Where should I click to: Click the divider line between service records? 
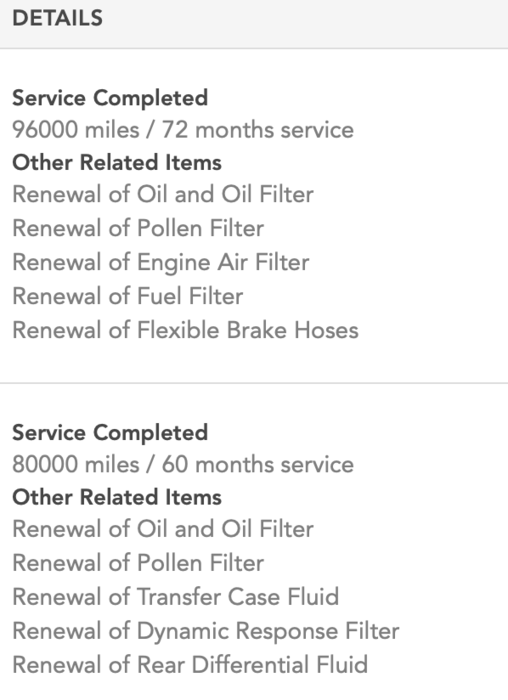point(254,383)
